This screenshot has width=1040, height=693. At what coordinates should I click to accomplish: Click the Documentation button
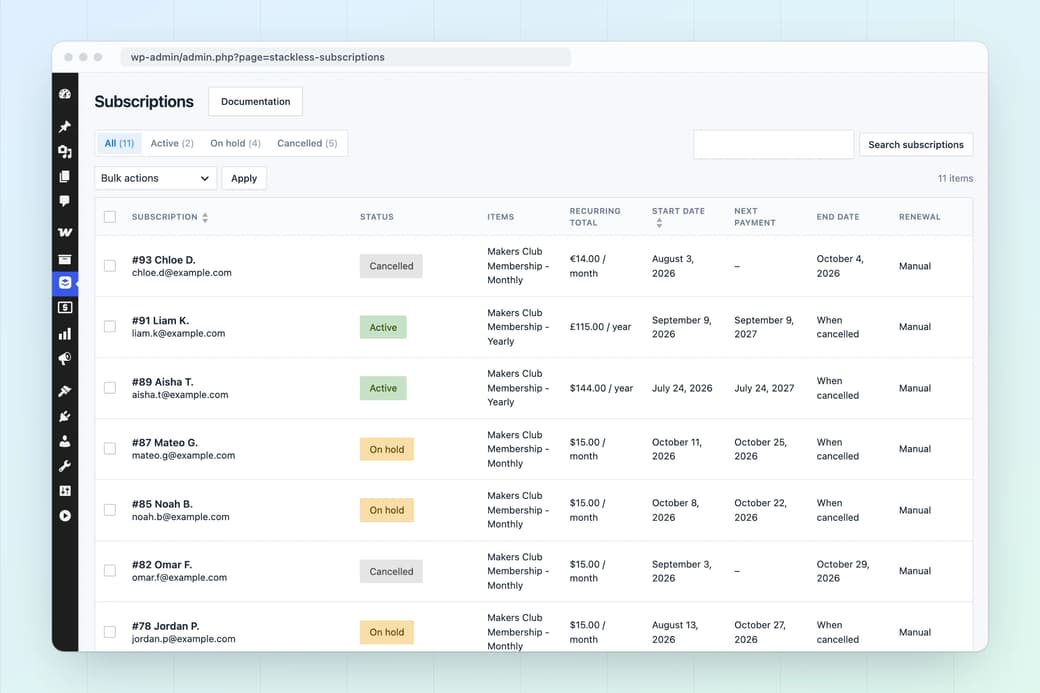click(x=255, y=101)
